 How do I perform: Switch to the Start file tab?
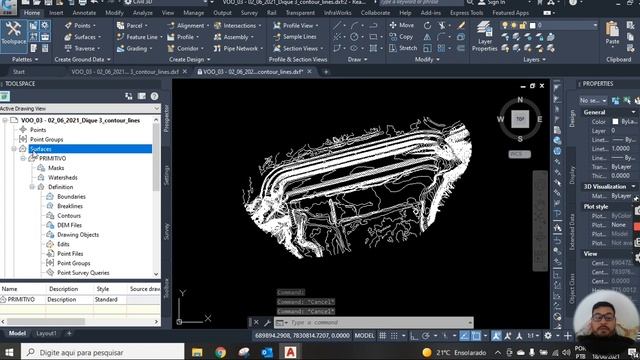[19, 72]
